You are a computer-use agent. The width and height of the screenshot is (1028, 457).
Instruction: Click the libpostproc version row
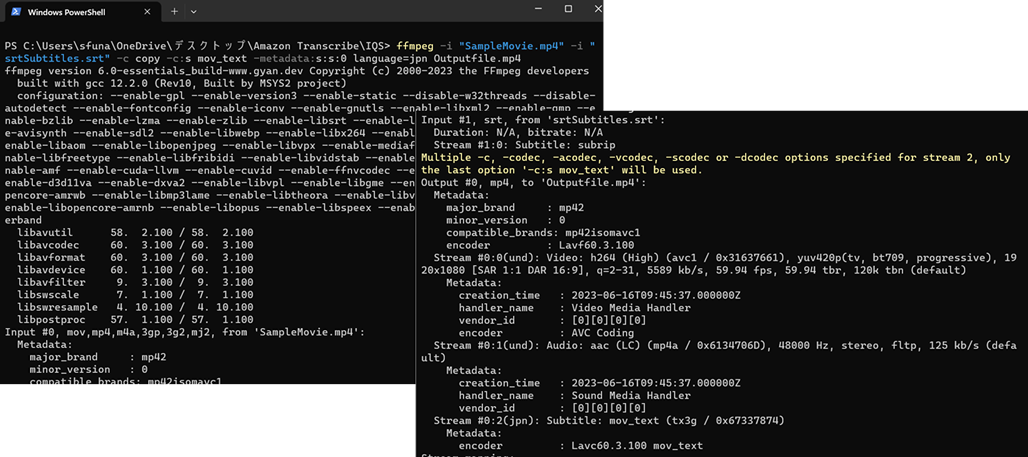[135, 319]
